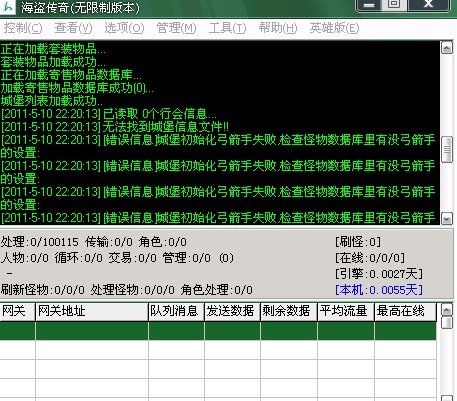The width and height of the screenshot is (457, 401).
Task: Click the 队列消息 column header
Action: tap(176, 312)
